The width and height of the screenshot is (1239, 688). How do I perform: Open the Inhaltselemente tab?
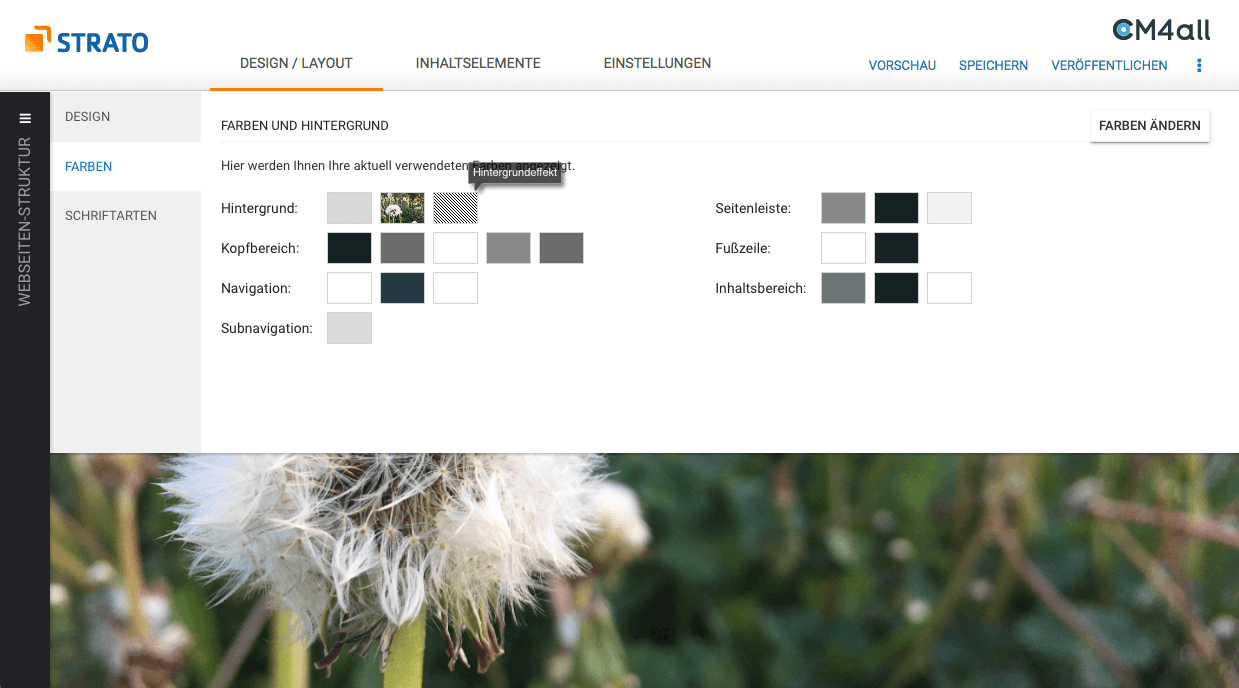(x=478, y=63)
